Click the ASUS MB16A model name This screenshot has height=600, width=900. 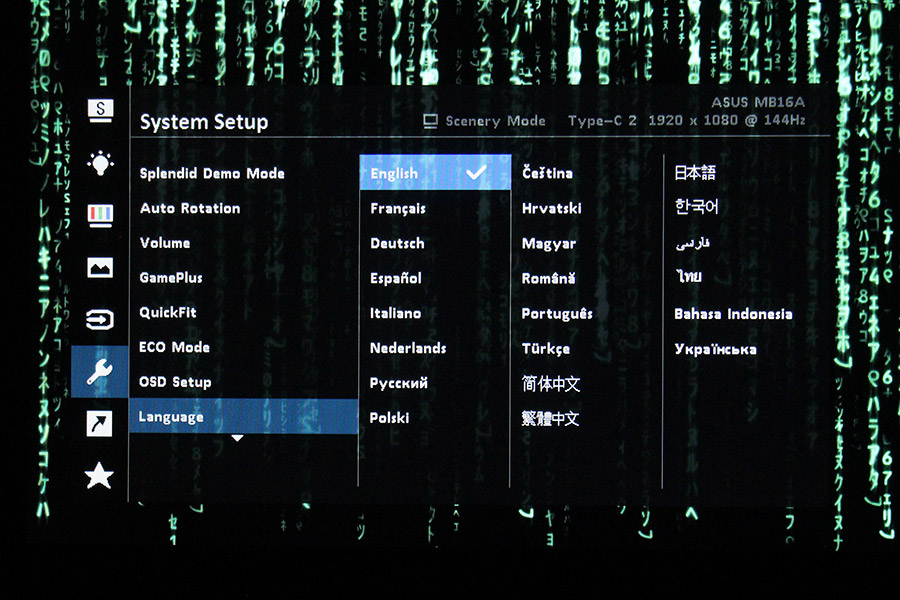tap(758, 102)
